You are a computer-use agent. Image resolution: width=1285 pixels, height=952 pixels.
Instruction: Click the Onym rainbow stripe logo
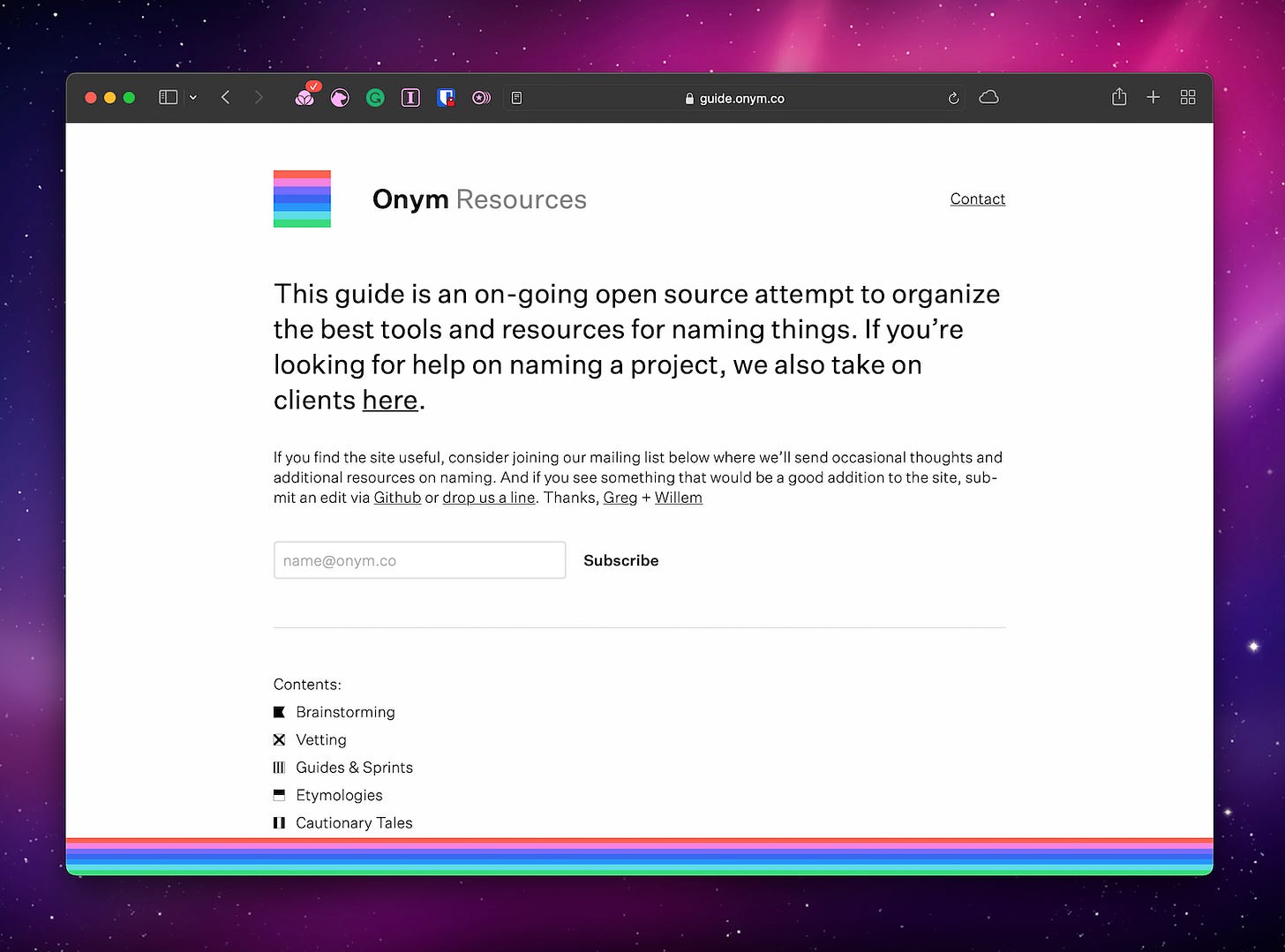[x=302, y=199]
